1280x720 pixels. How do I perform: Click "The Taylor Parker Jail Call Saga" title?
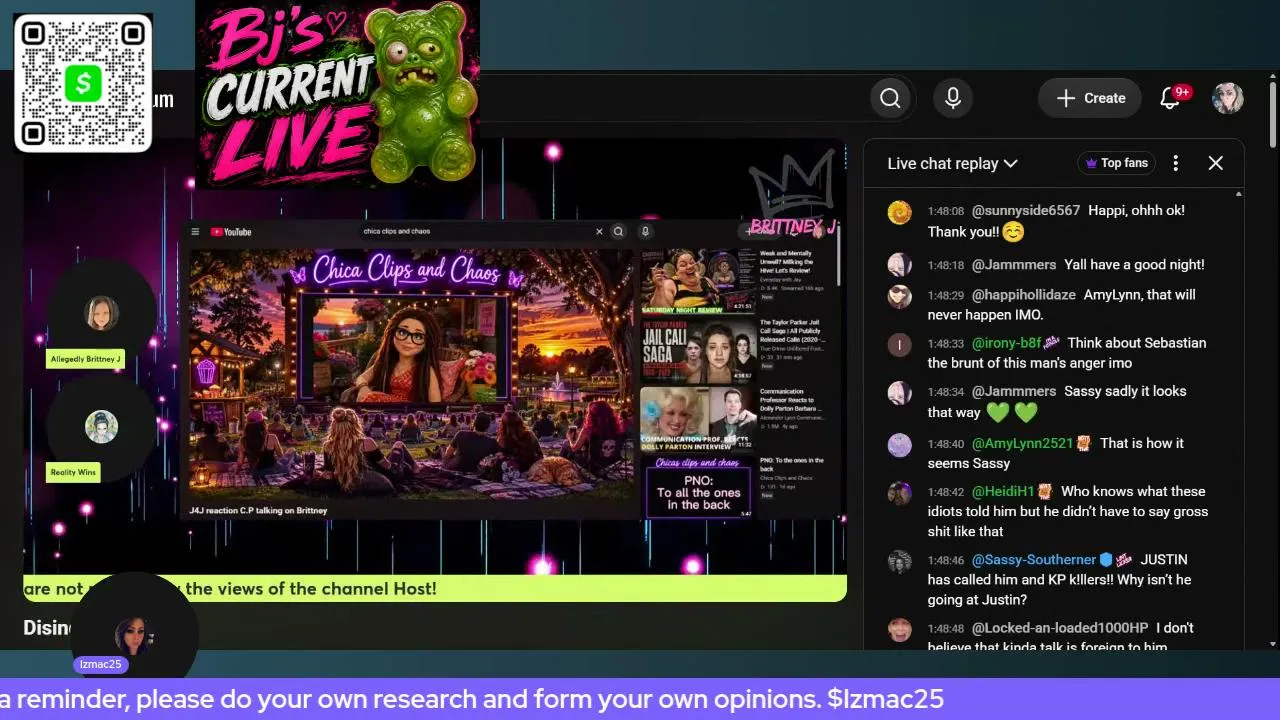[x=791, y=331]
